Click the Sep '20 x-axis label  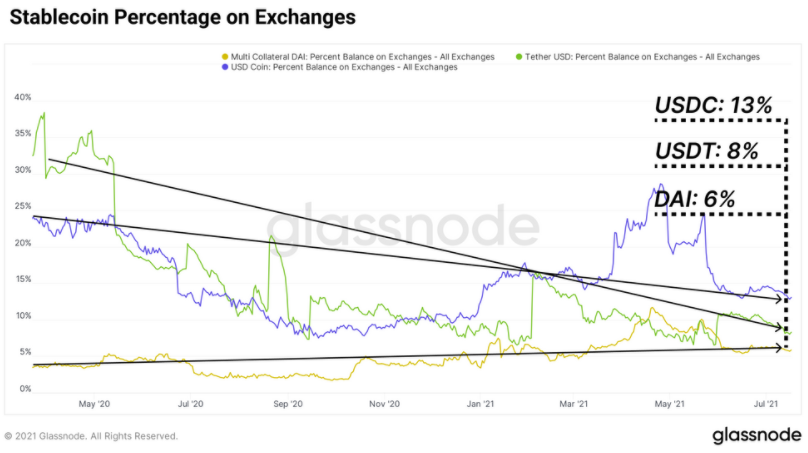pyautogui.click(x=287, y=404)
